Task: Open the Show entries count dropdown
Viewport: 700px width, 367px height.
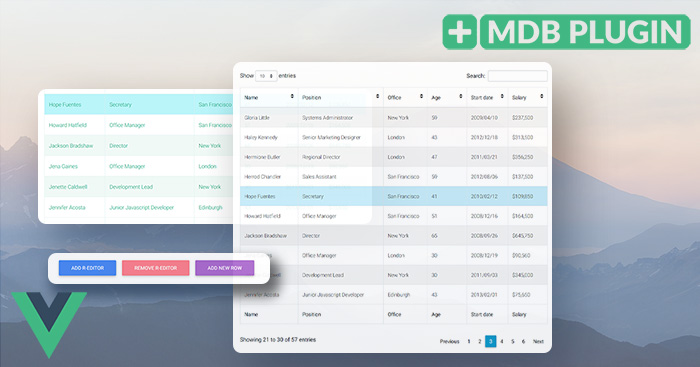Action: click(x=266, y=76)
